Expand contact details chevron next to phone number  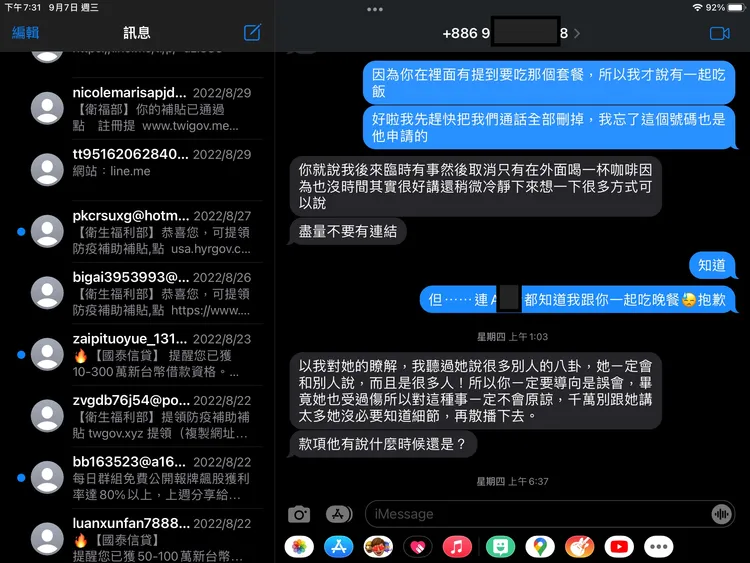pos(577,33)
